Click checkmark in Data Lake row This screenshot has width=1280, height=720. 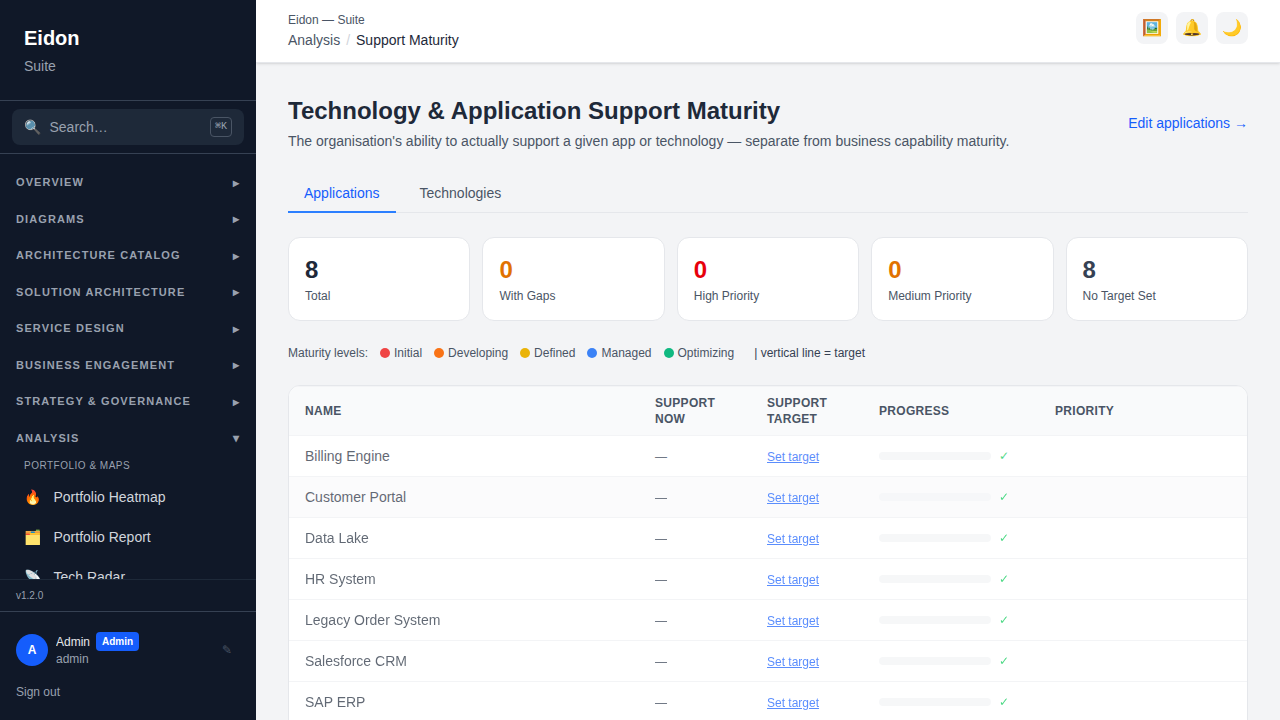[x=1004, y=538]
